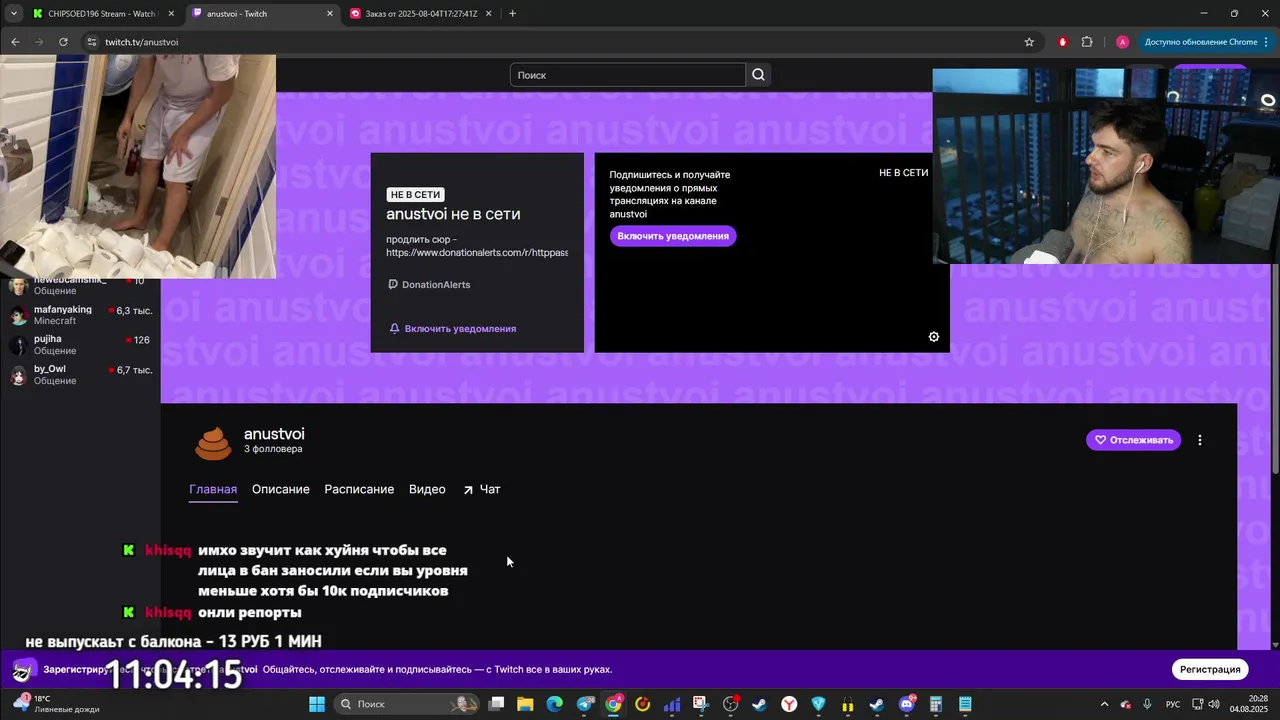1280x720 pixels.
Task: Open Calculator from the taskbar
Action: click(936, 704)
